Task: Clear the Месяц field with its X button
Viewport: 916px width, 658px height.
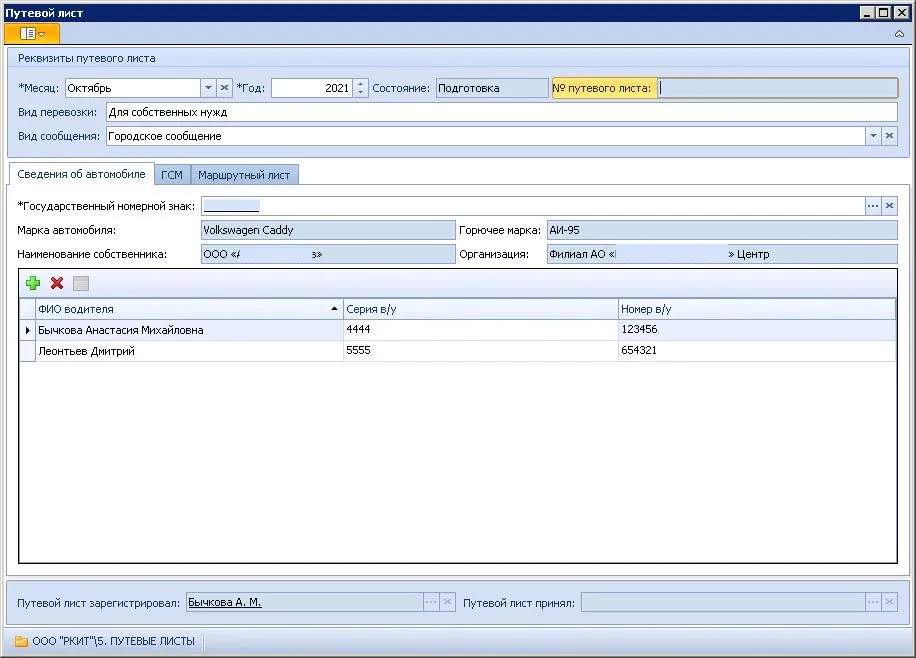Action: click(224, 88)
